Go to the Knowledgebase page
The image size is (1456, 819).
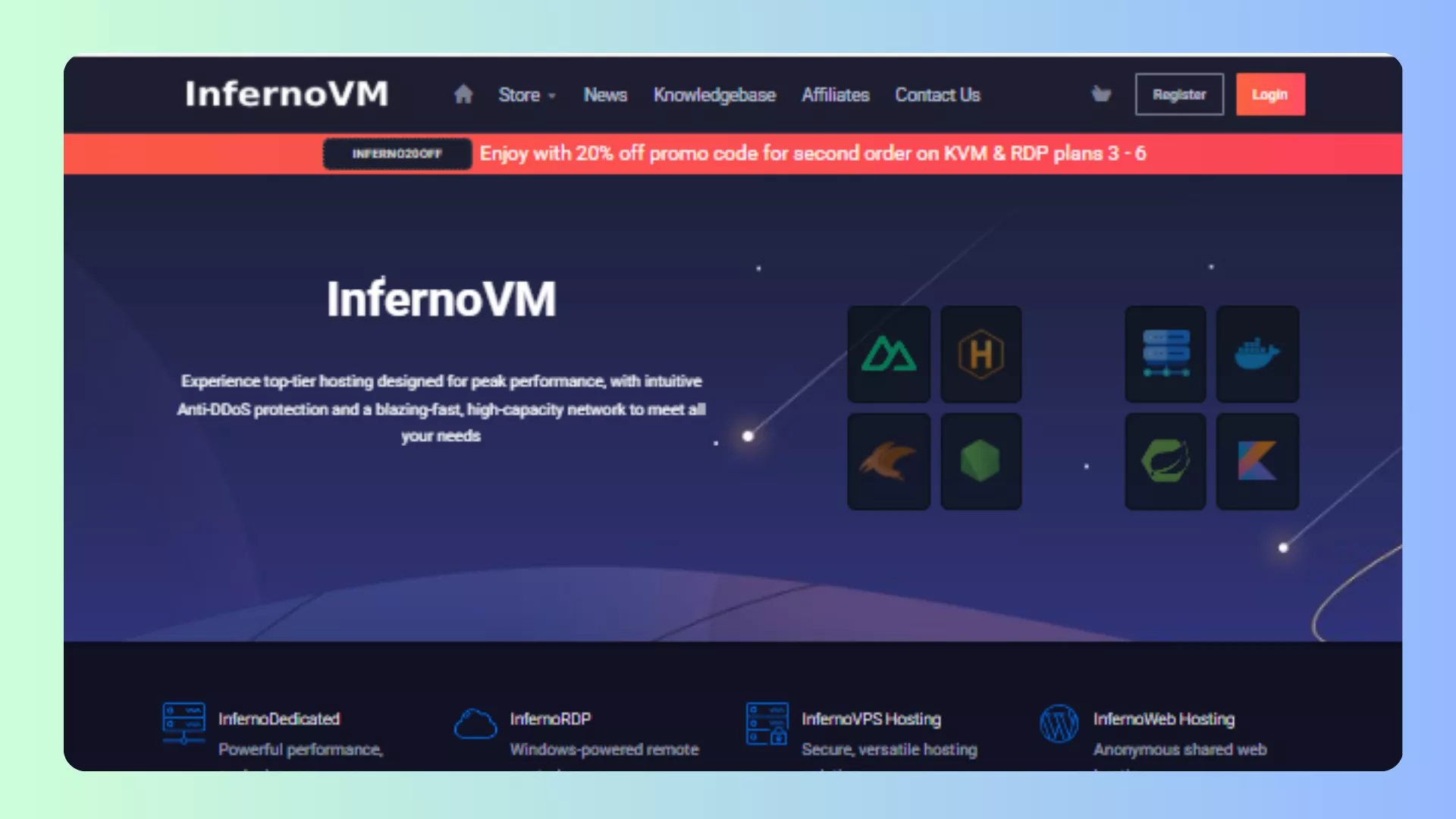click(714, 95)
